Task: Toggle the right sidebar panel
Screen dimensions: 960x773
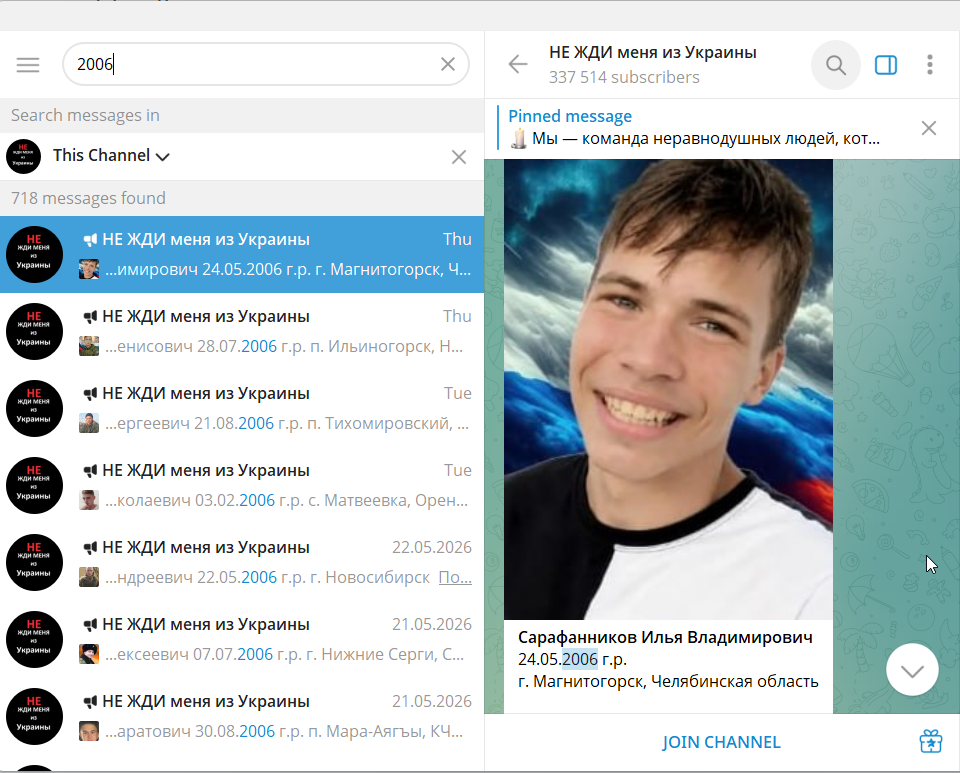Action: 885,64
